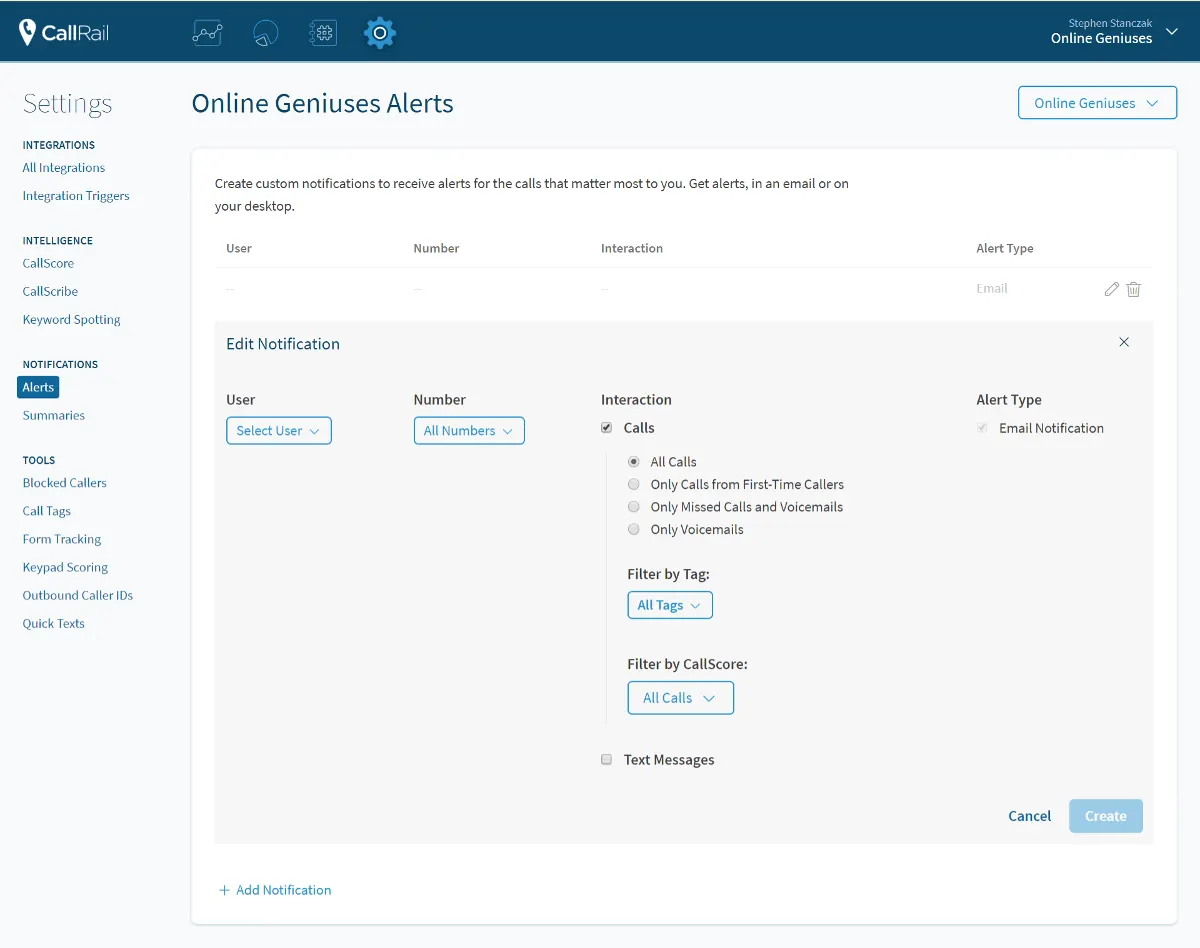Open the All Numbers dropdown

469,431
